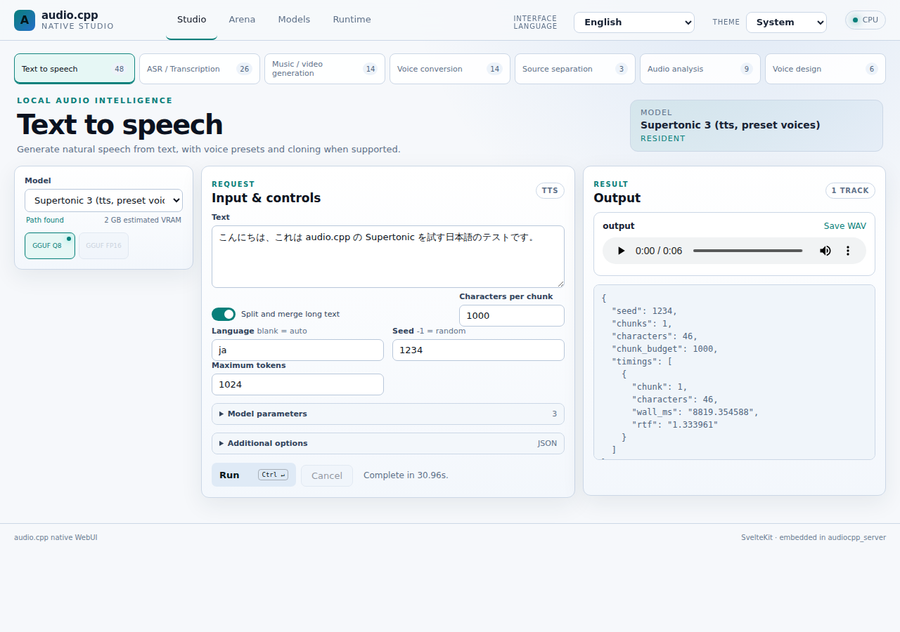Image resolution: width=900 pixels, height=632 pixels.
Task: Click the '2 GB estimated VRAM' text
Action: (143, 220)
